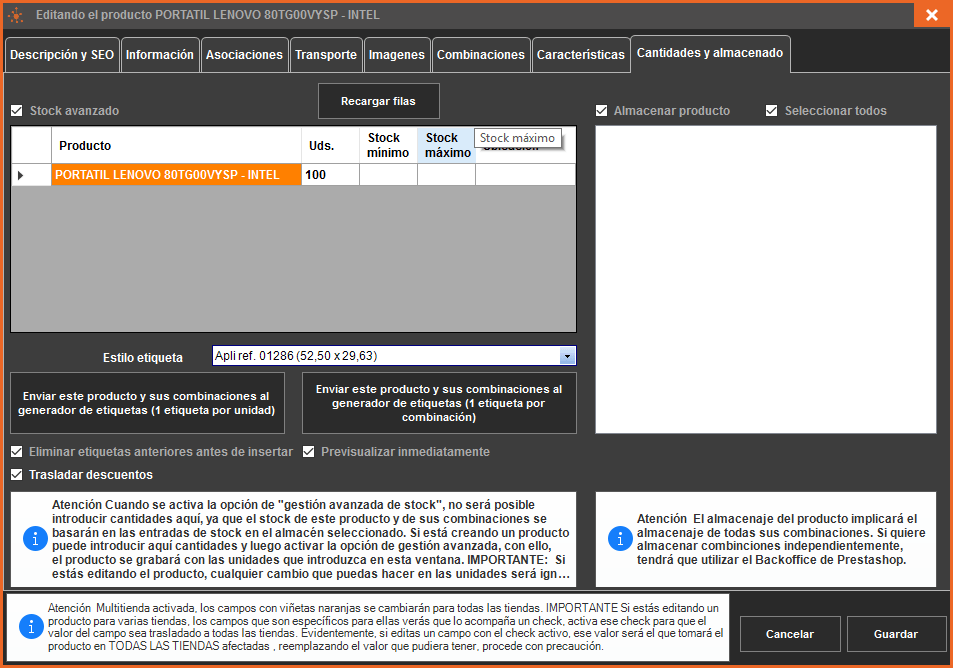
Task: Open the Combinaciones tab
Action: pyautogui.click(x=480, y=55)
